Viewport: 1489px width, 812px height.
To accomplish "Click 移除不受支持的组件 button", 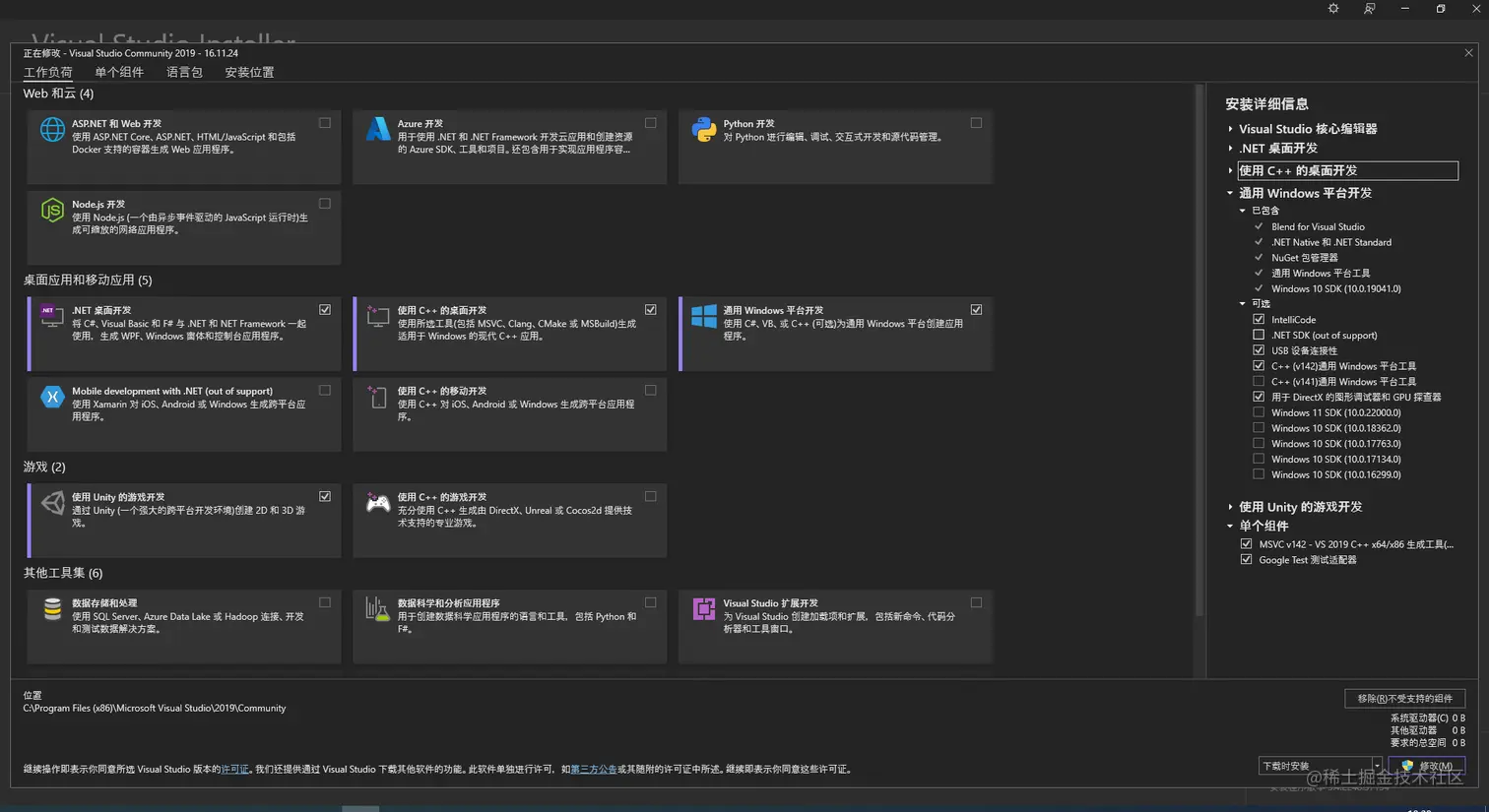I will [1405, 699].
